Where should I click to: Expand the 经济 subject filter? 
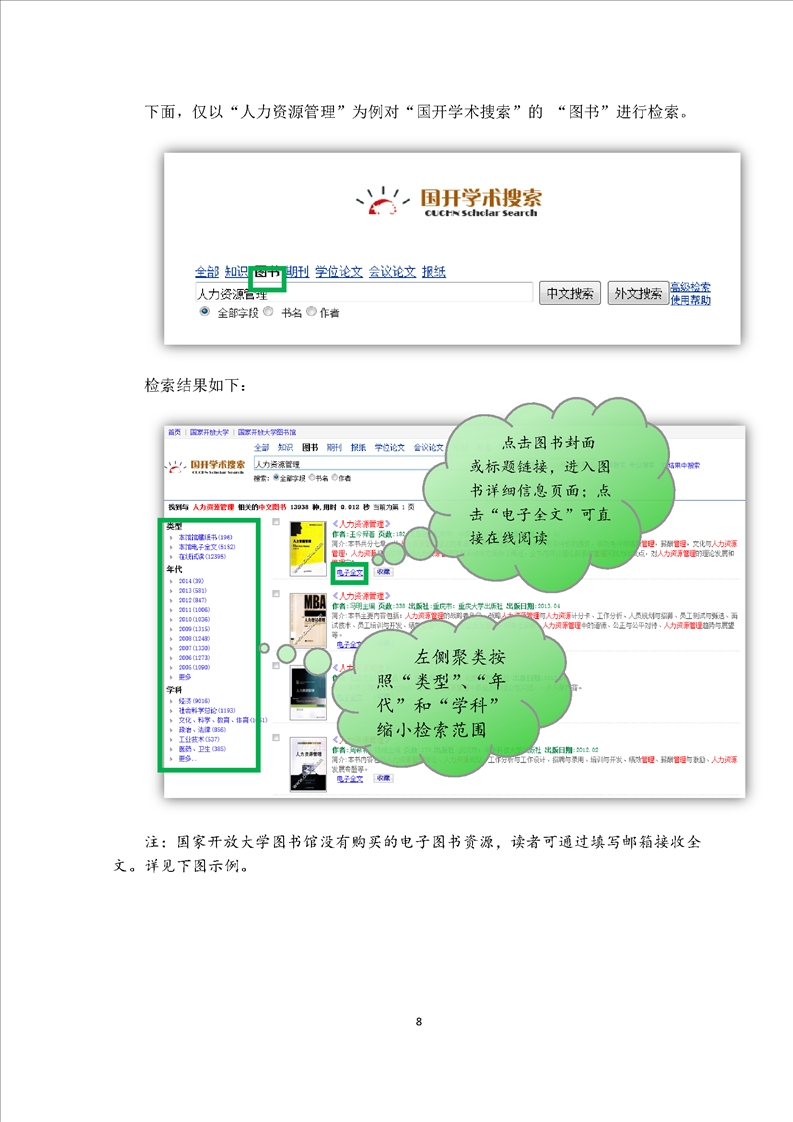(194, 701)
